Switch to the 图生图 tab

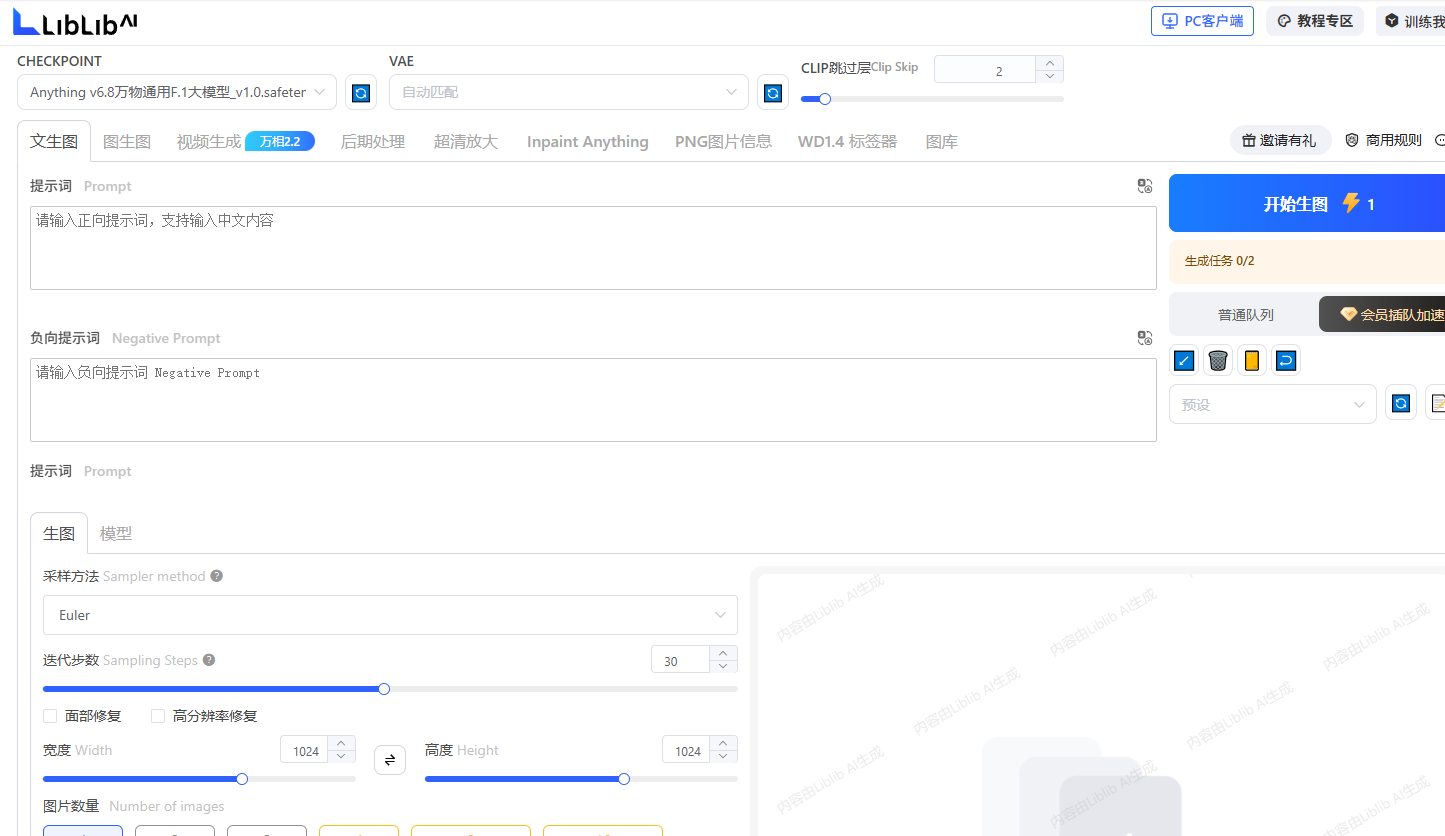(127, 142)
